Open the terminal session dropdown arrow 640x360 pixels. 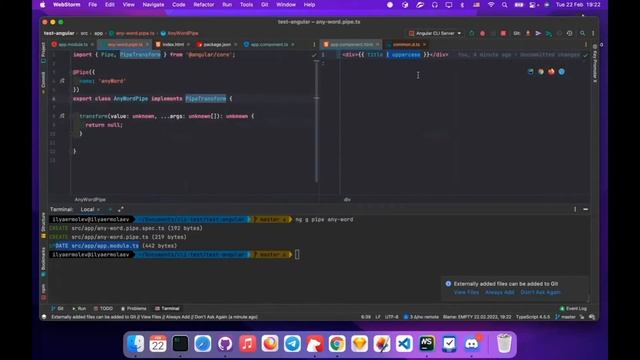121,209
